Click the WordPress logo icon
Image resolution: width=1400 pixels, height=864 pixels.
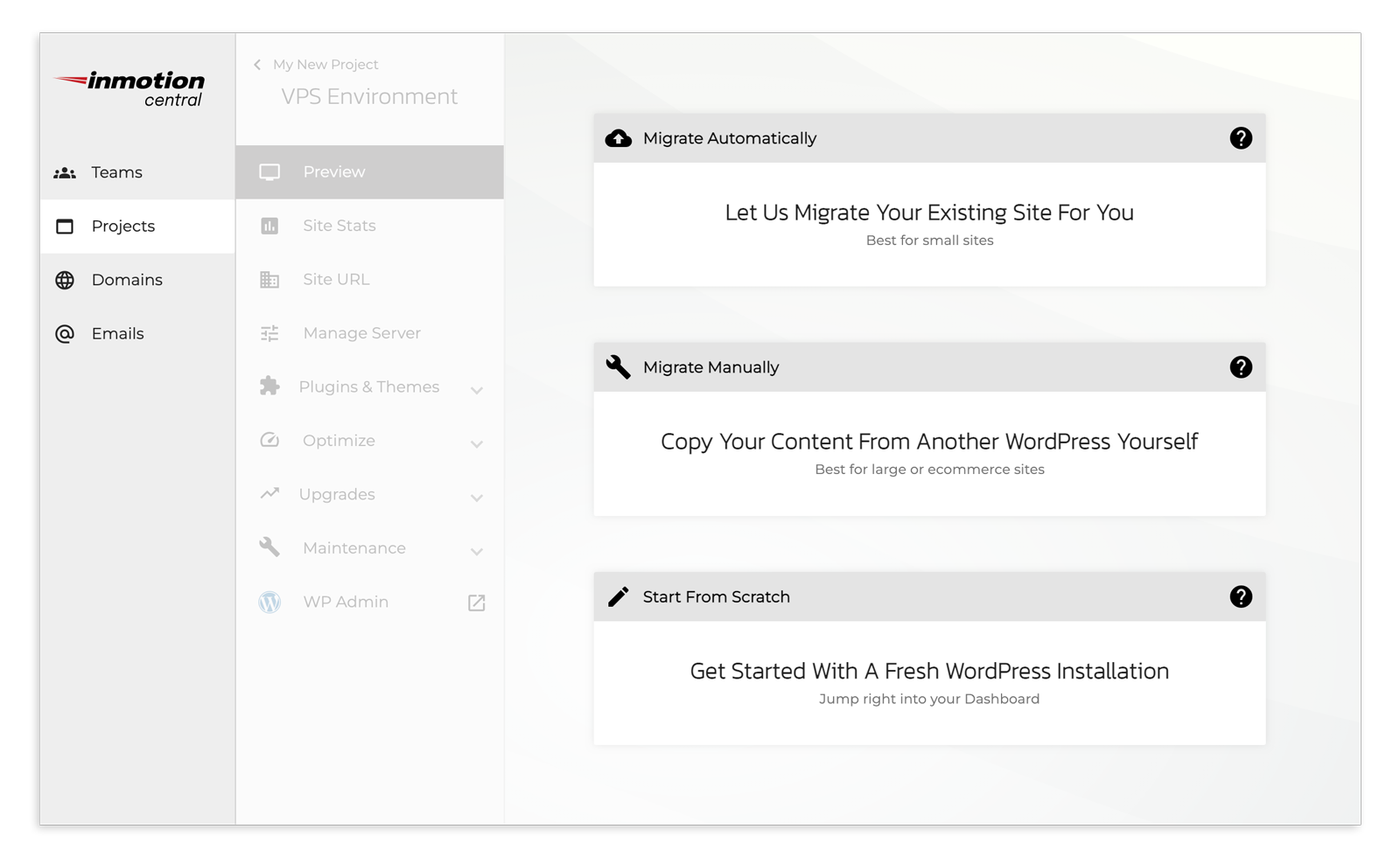coord(269,602)
